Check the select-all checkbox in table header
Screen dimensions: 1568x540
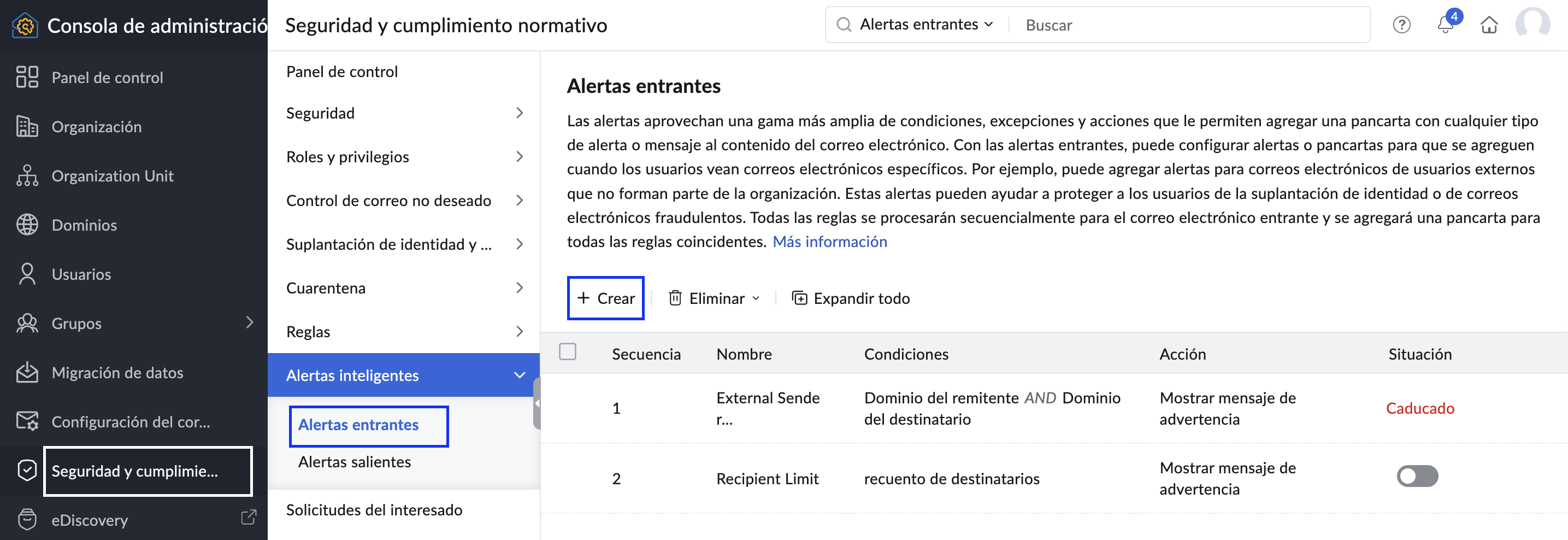(567, 353)
